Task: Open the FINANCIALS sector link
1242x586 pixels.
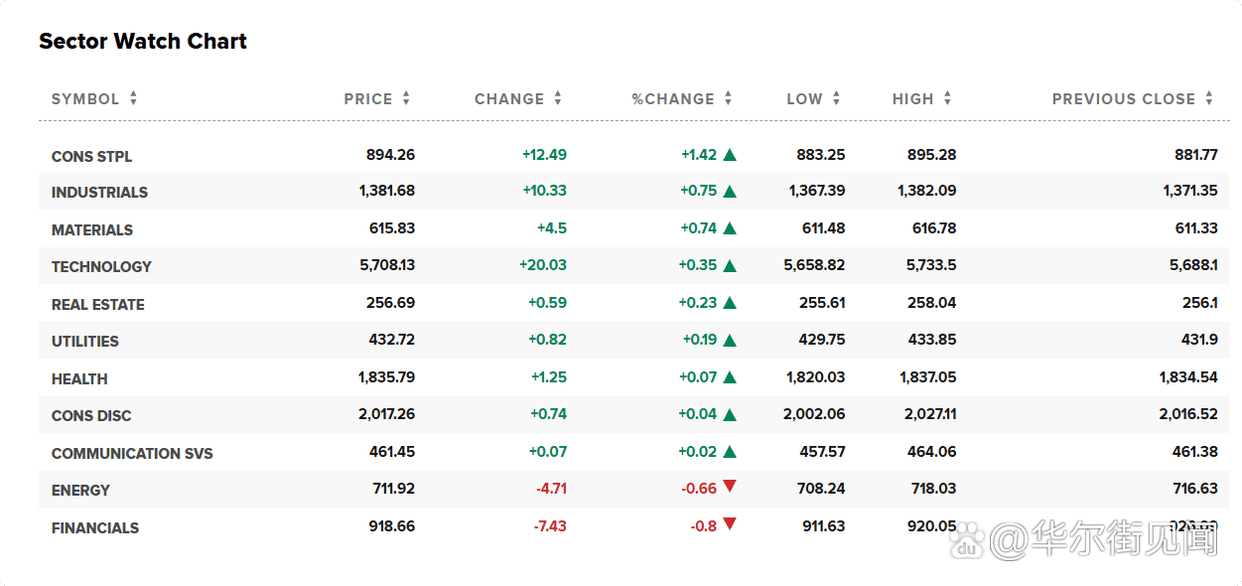Action: click(x=95, y=528)
